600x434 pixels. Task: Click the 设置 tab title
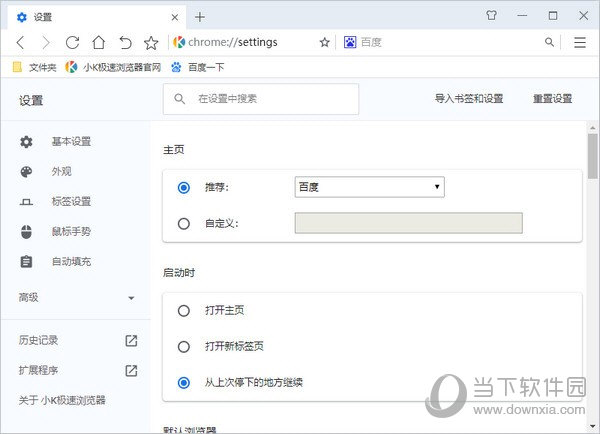tap(42, 17)
